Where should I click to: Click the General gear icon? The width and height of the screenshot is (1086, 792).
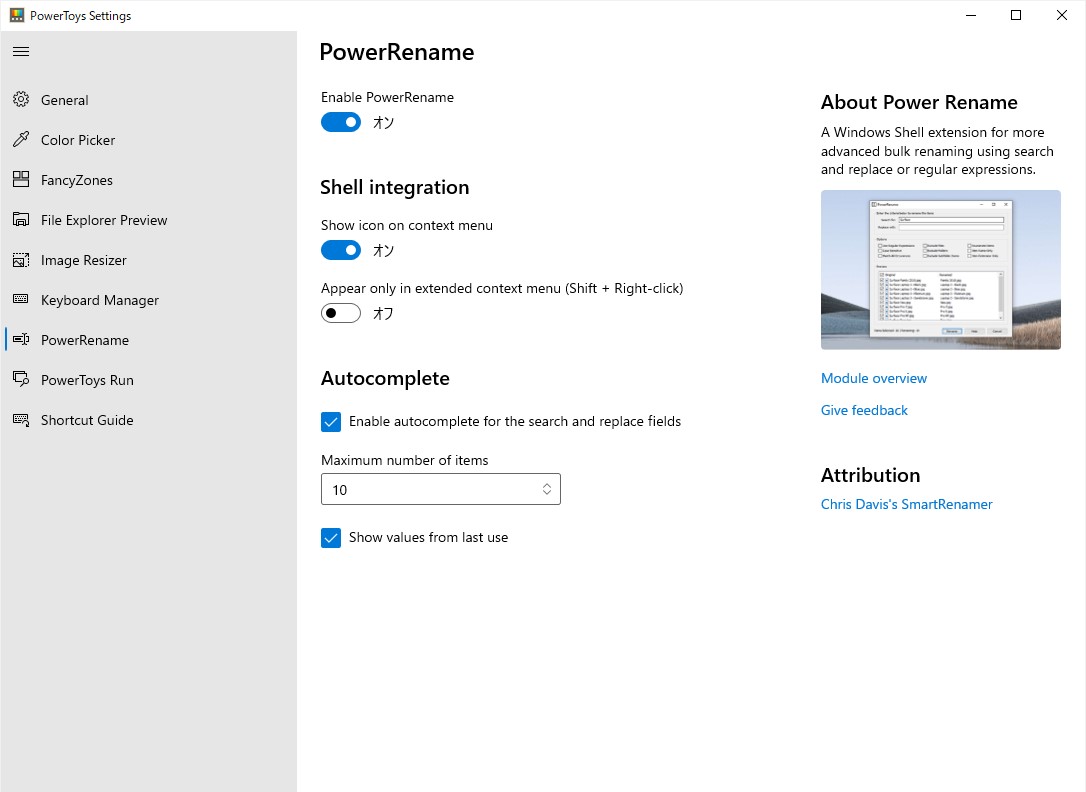pyautogui.click(x=21, y=100)
